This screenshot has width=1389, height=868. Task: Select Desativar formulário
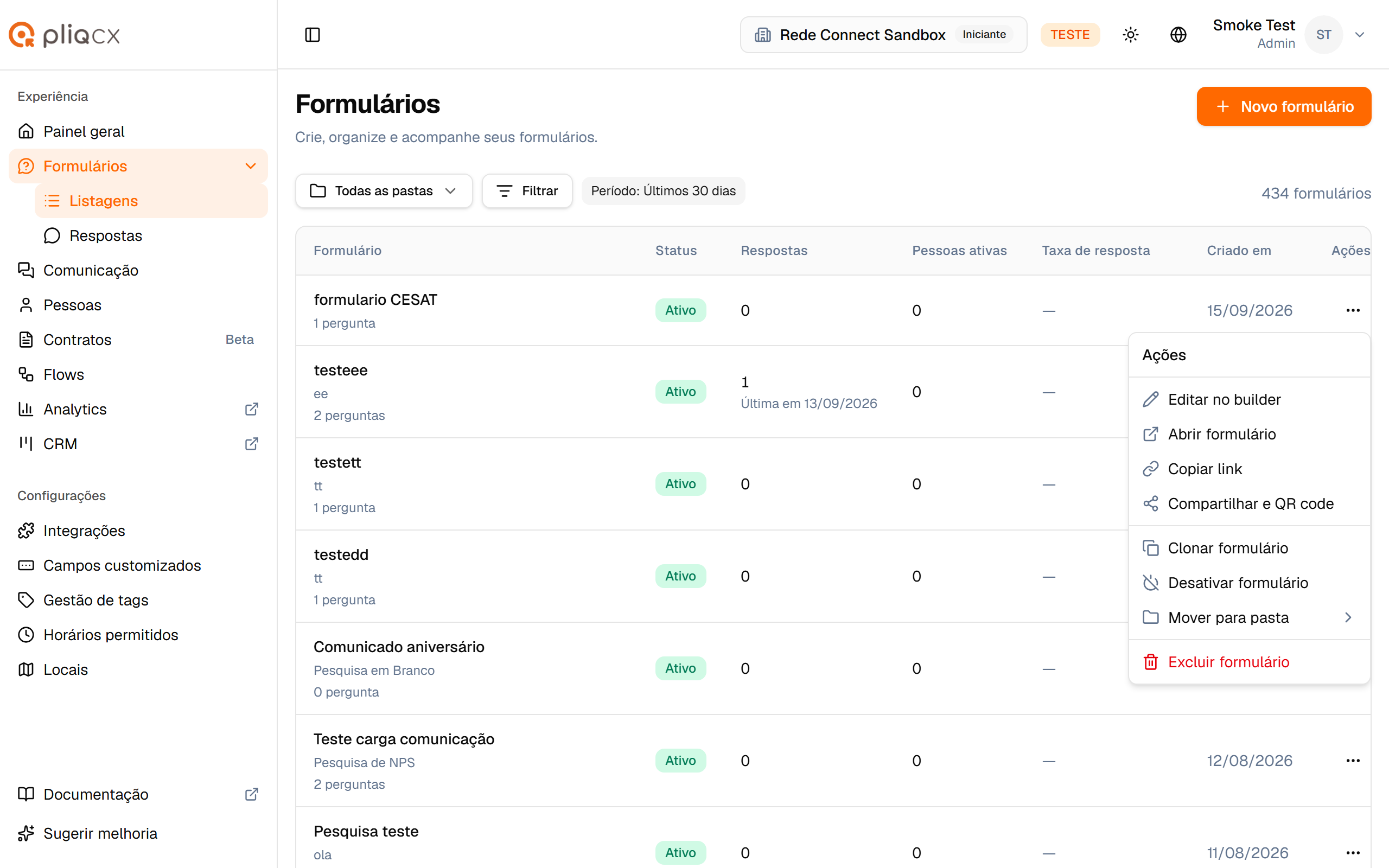1249,583
